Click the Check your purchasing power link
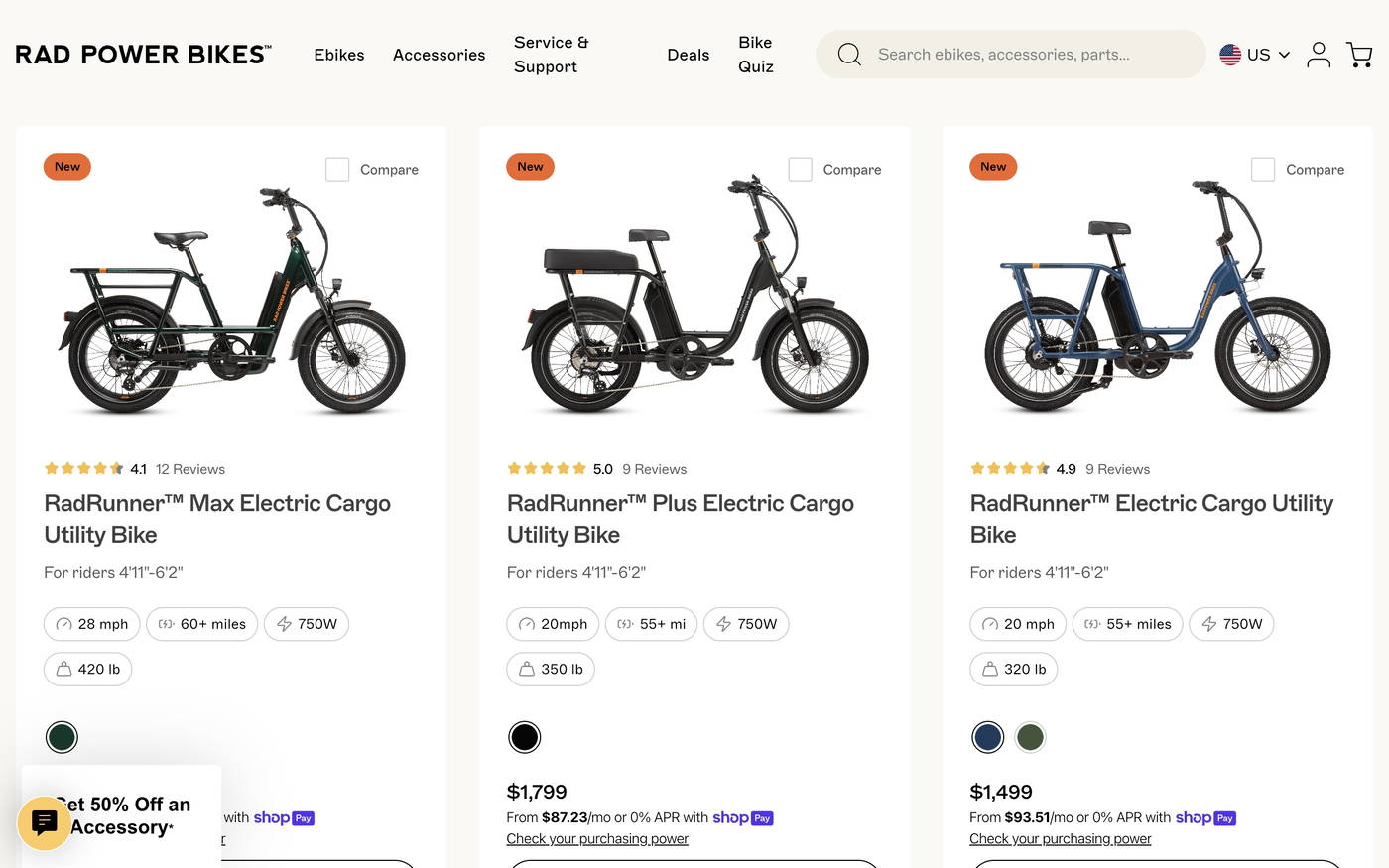1389x868 pixels. coord(596,838)
